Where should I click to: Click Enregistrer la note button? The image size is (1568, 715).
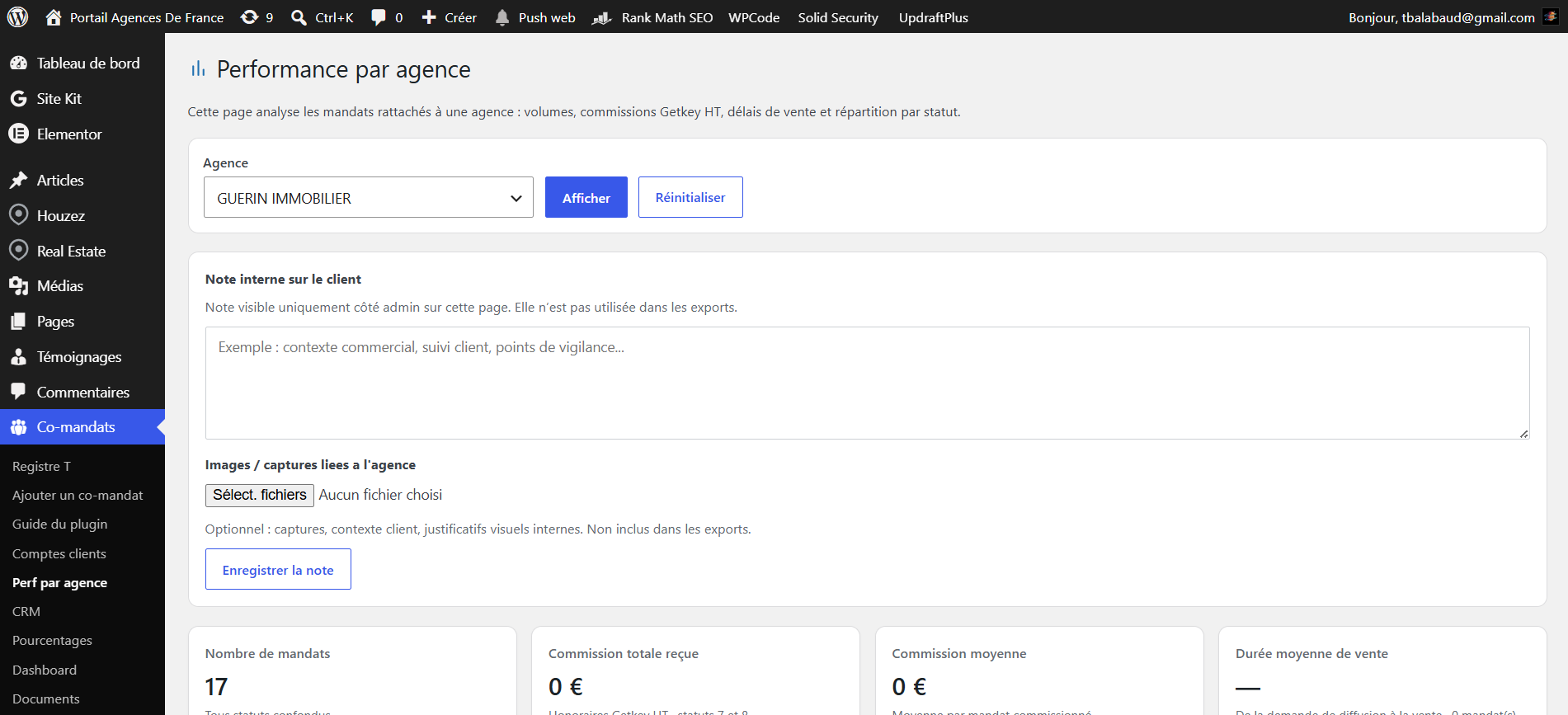(x=278, y=570)
